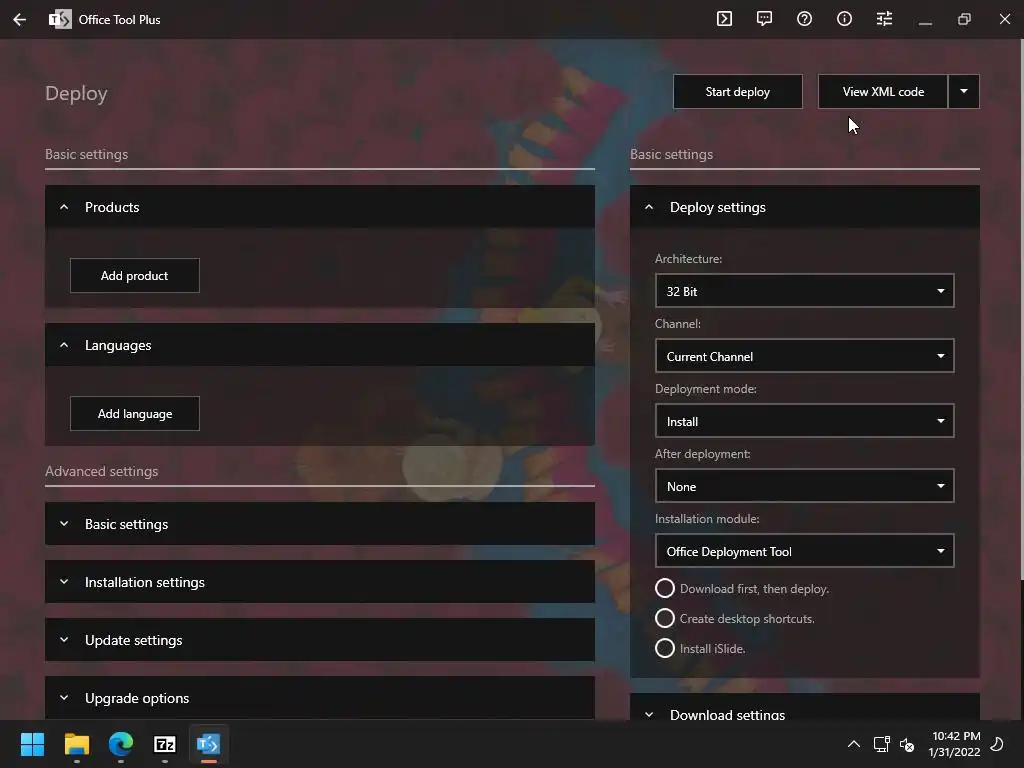1024x768 pixels.
Task: Select Download first, then deploy option
Action: point(742,588)
